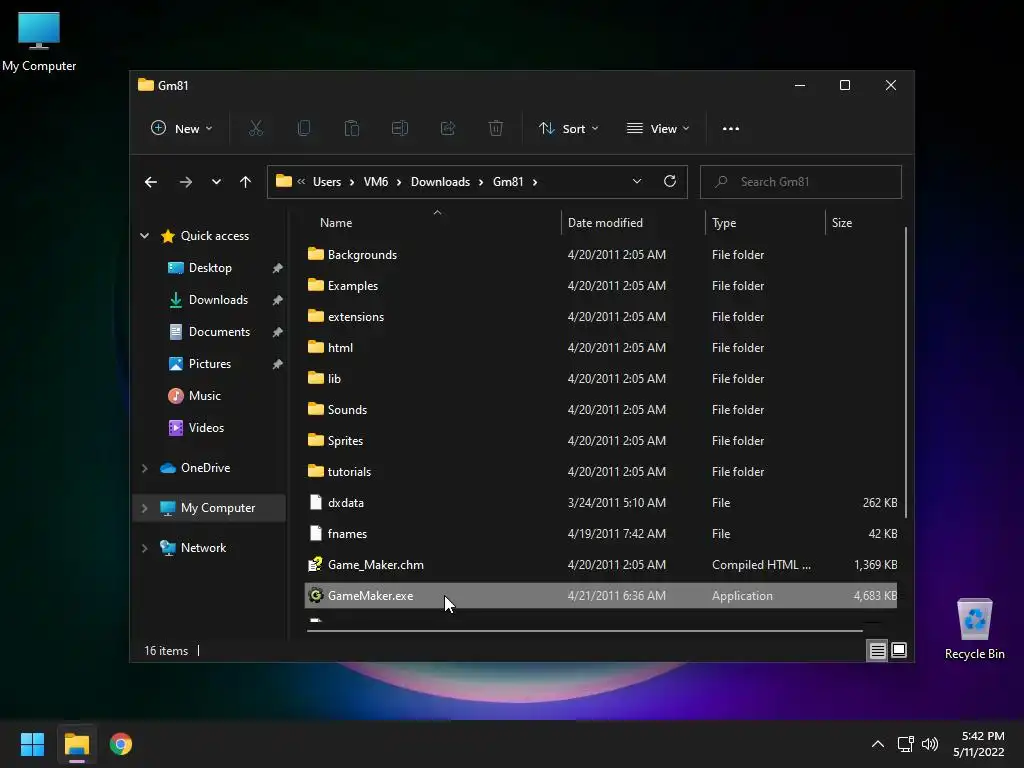Viewport: 1024px width, 768px height.
Task: Go forward with the right arrow
Action: coord(185,182)
